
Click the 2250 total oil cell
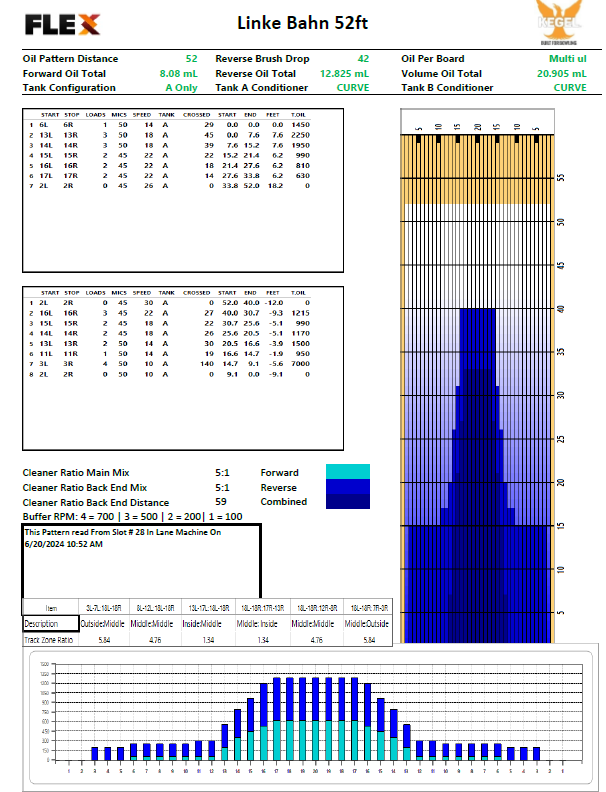[300, 135]
